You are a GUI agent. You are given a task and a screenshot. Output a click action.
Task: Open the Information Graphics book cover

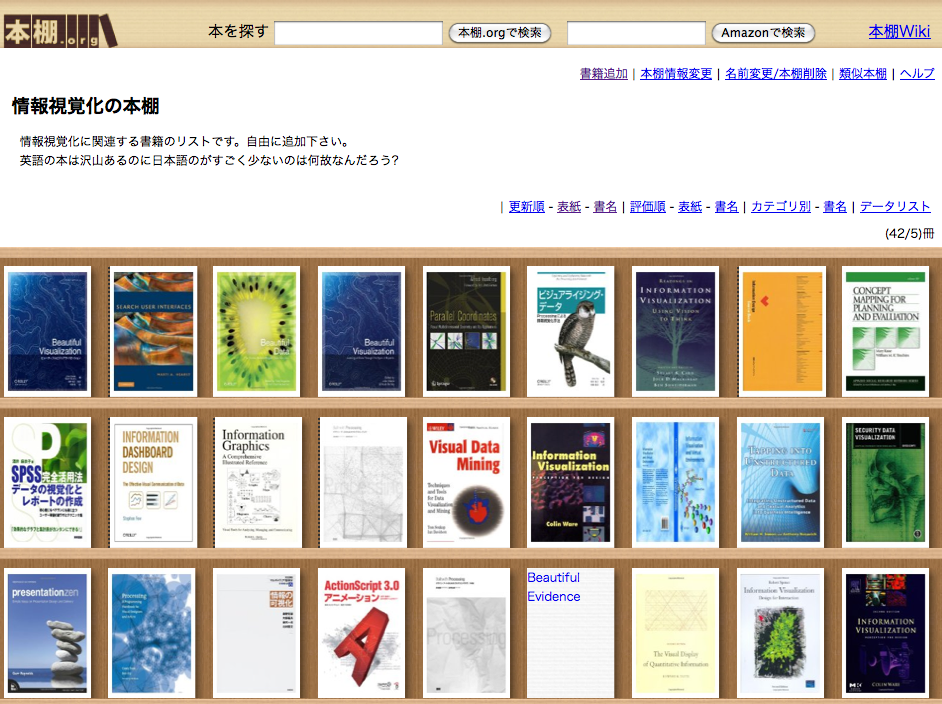click(258, 482)
